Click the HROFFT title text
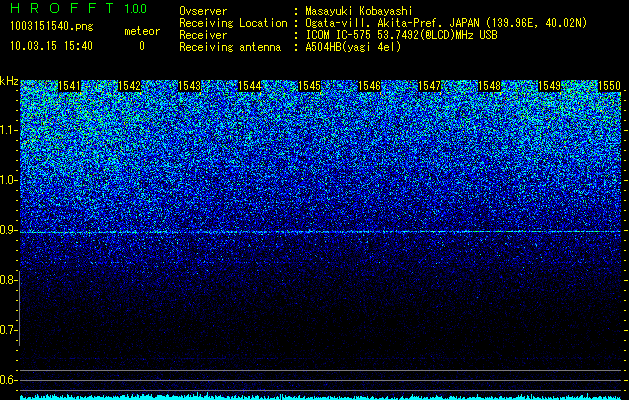 (x=63, y=8)
